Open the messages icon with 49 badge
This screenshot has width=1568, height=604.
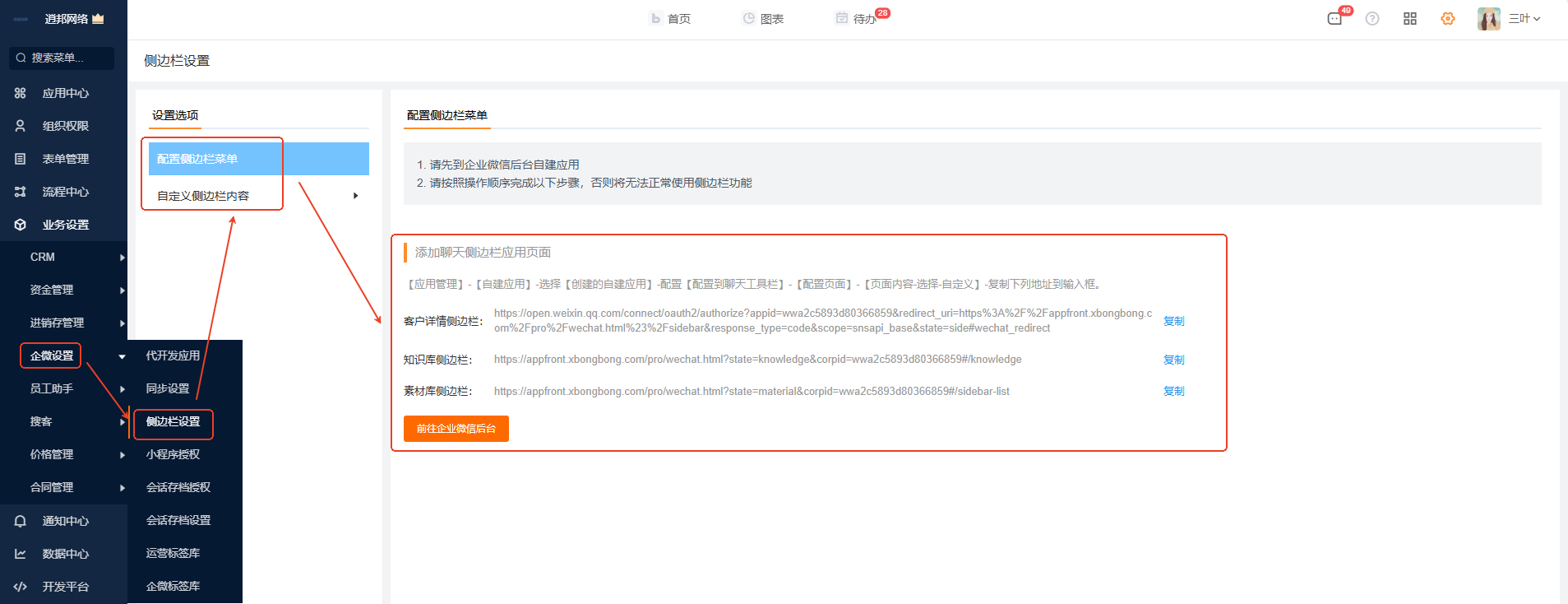click(x=1334, y=19)
